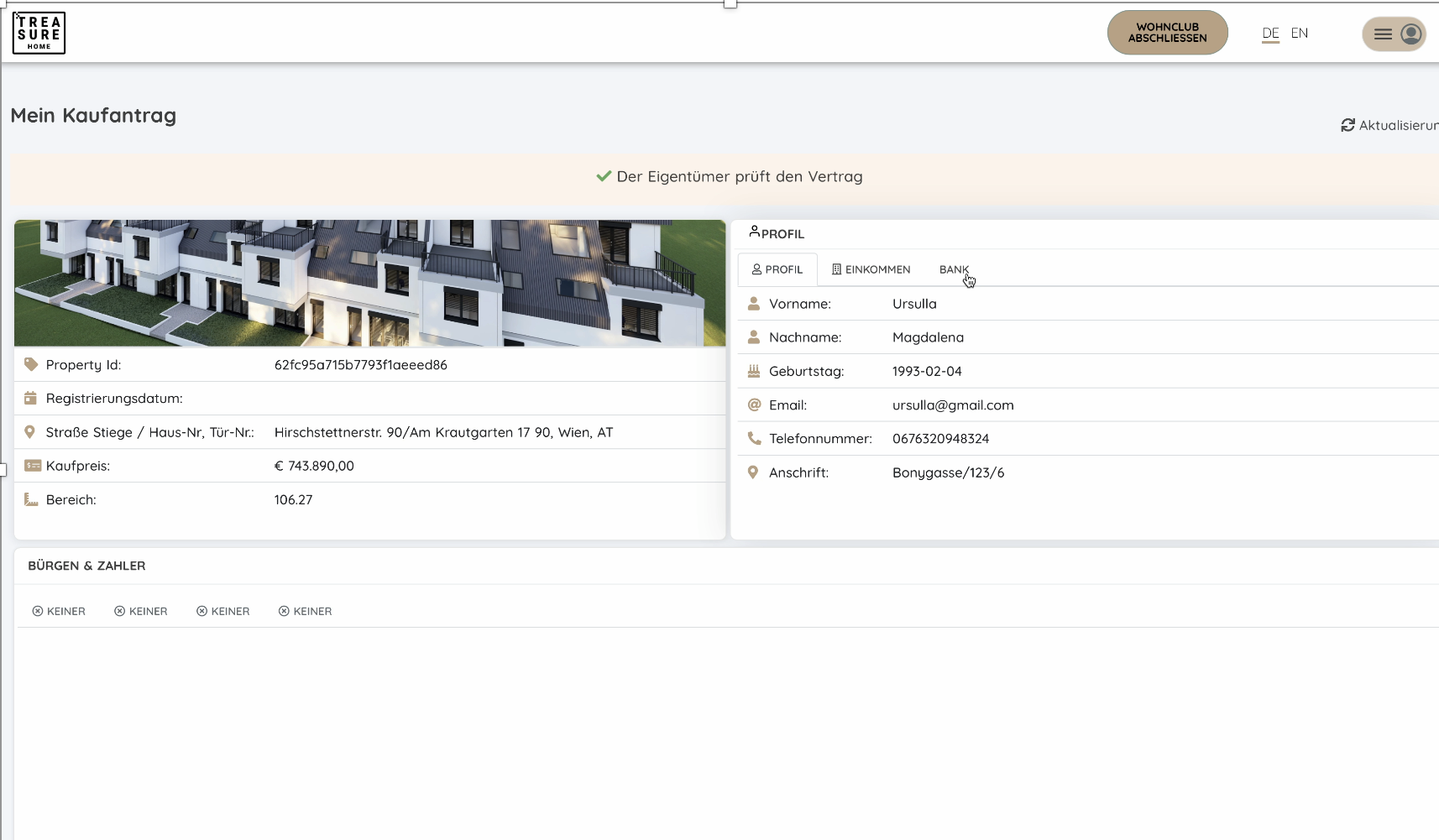Click the green checkmark status icon
The height and width of the screenshot is (840, 1439).
604,176
